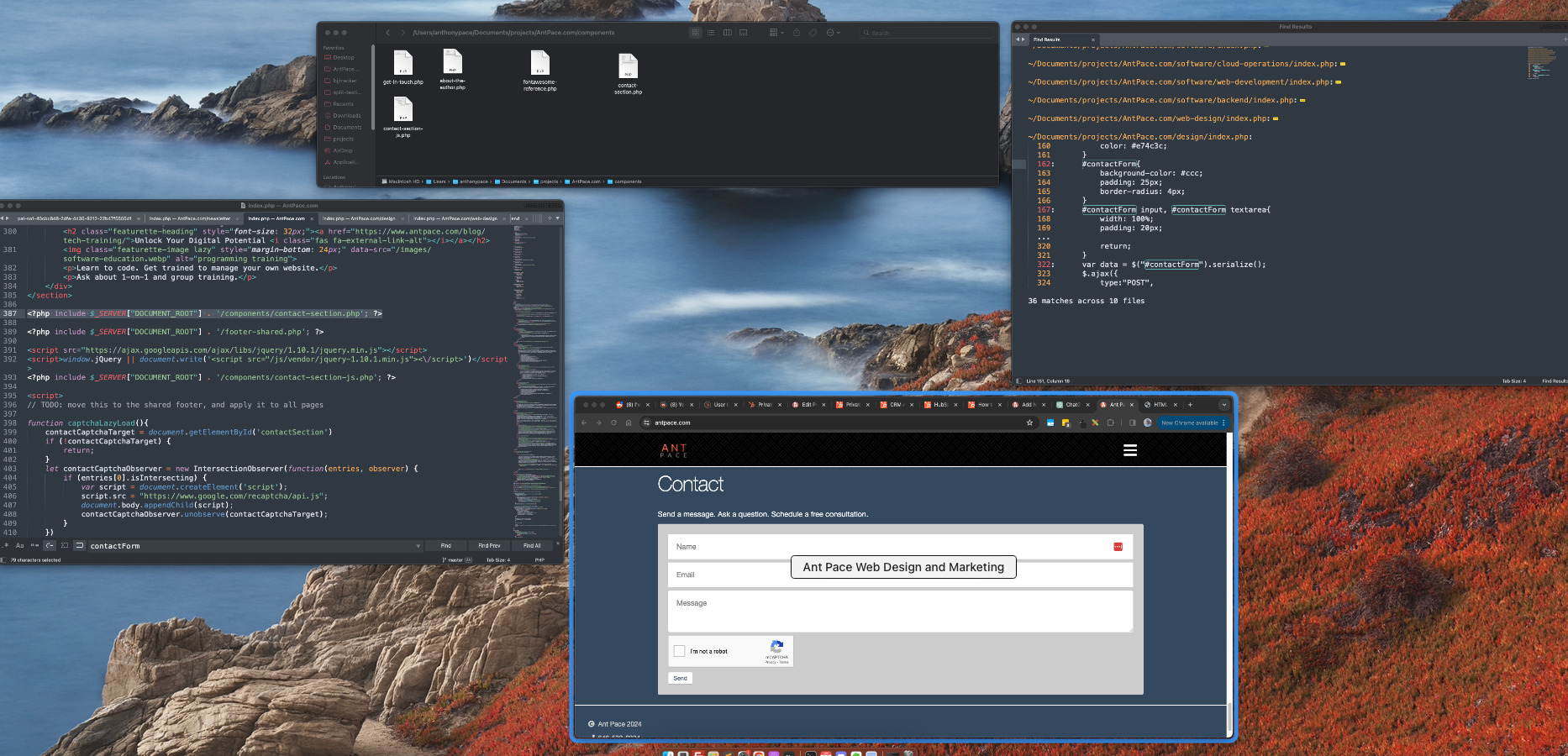Screen dimensions: 1568x756
Task: Open Finder action menu dropdown
Action: [x=834, y=33]
